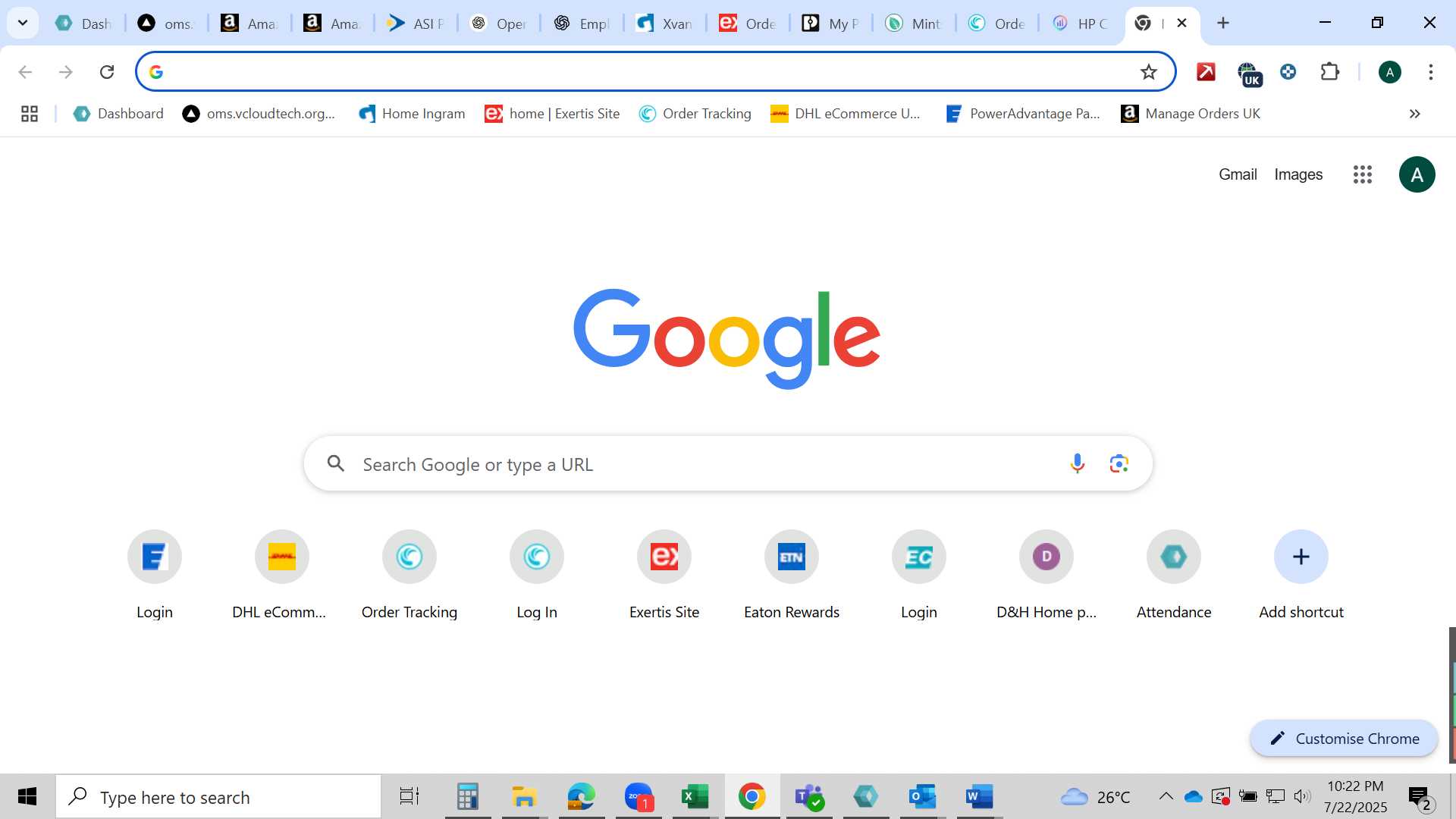The width and height of the screenshot is (1456, 819).
Task: Open the Log In shortcut tile
Action: coord(537,575)
